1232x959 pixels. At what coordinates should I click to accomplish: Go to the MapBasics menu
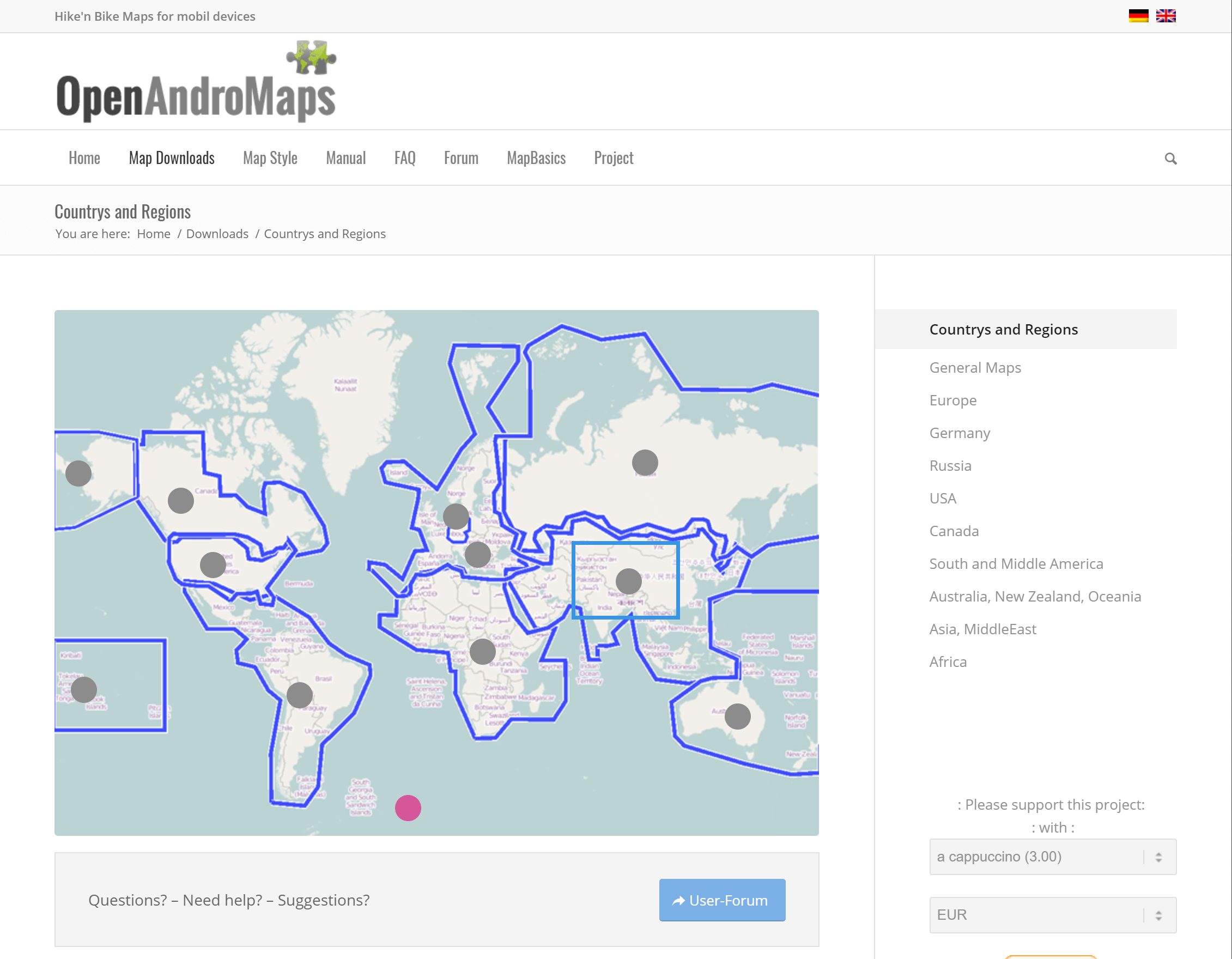tap(536, 158)
